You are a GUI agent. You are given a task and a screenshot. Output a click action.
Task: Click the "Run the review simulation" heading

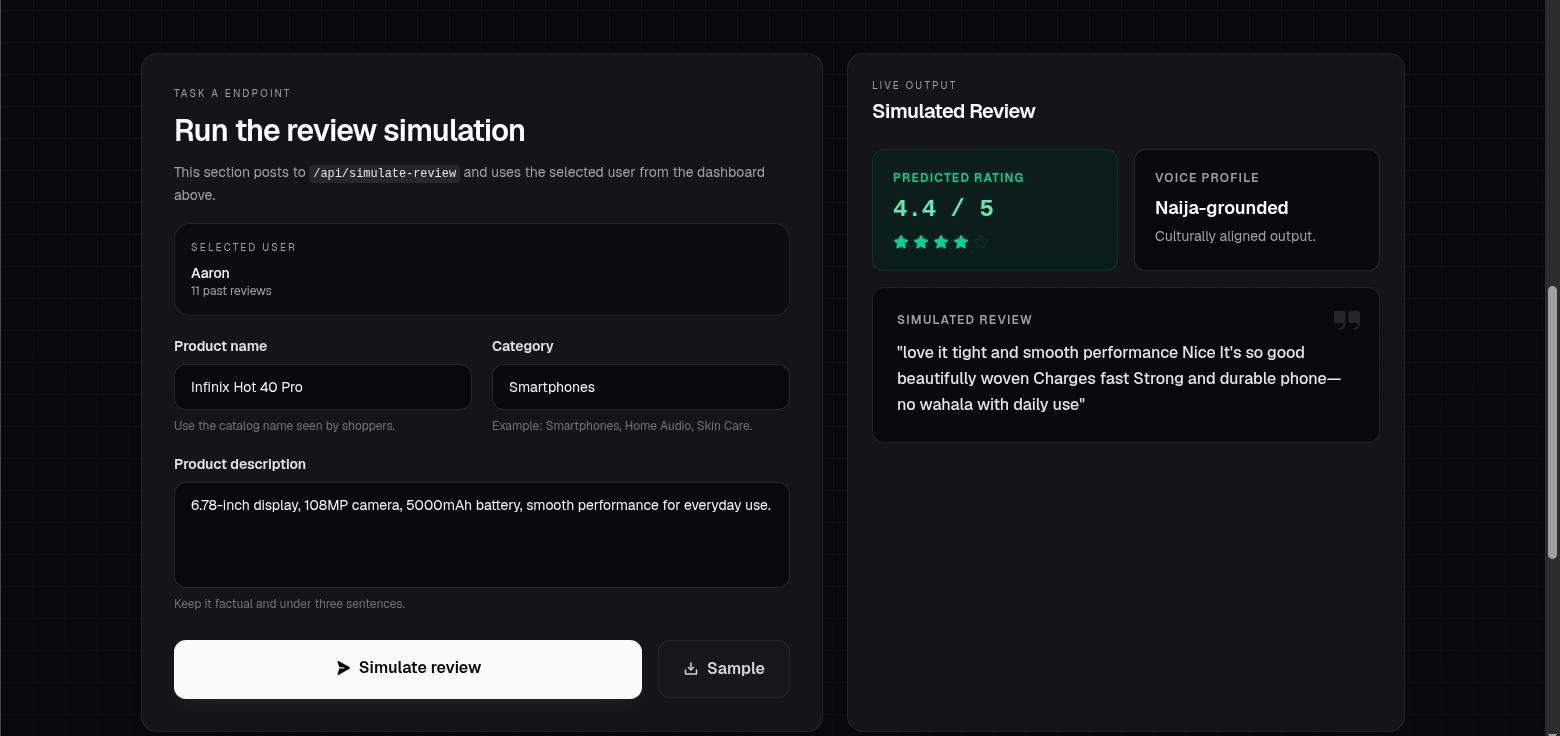point(349,130)
